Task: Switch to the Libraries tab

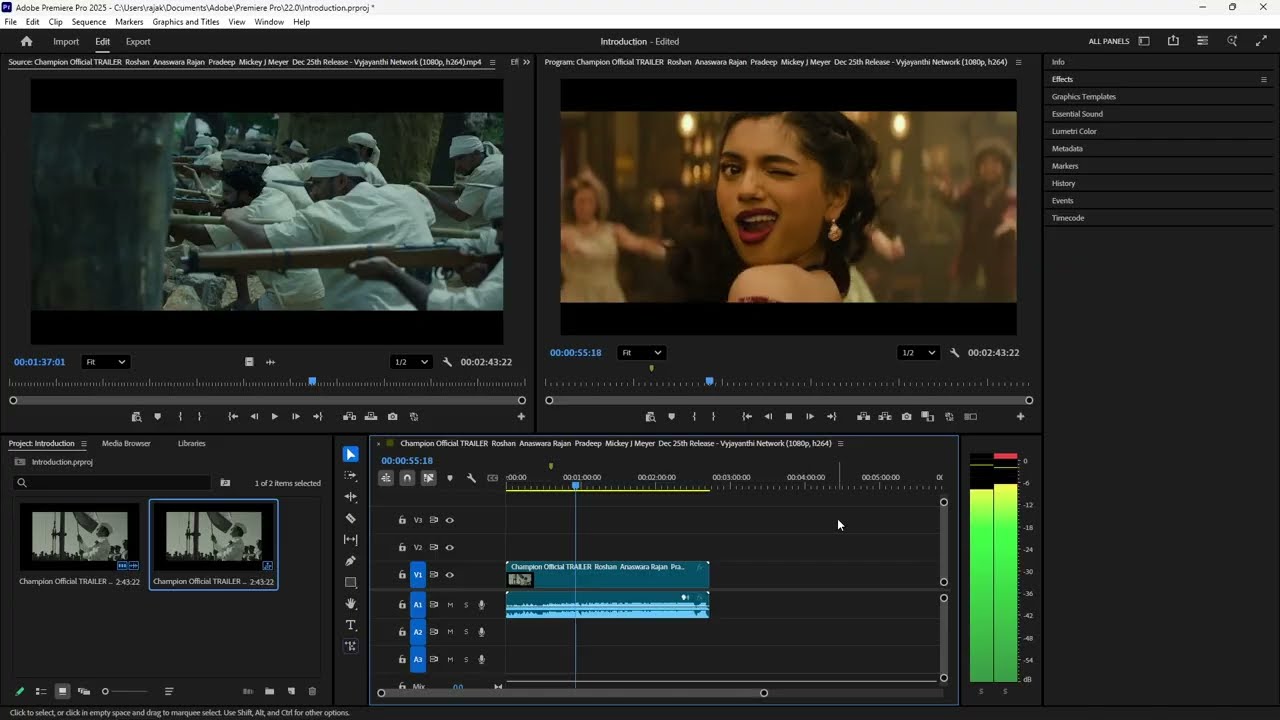Action: (191, 443)
